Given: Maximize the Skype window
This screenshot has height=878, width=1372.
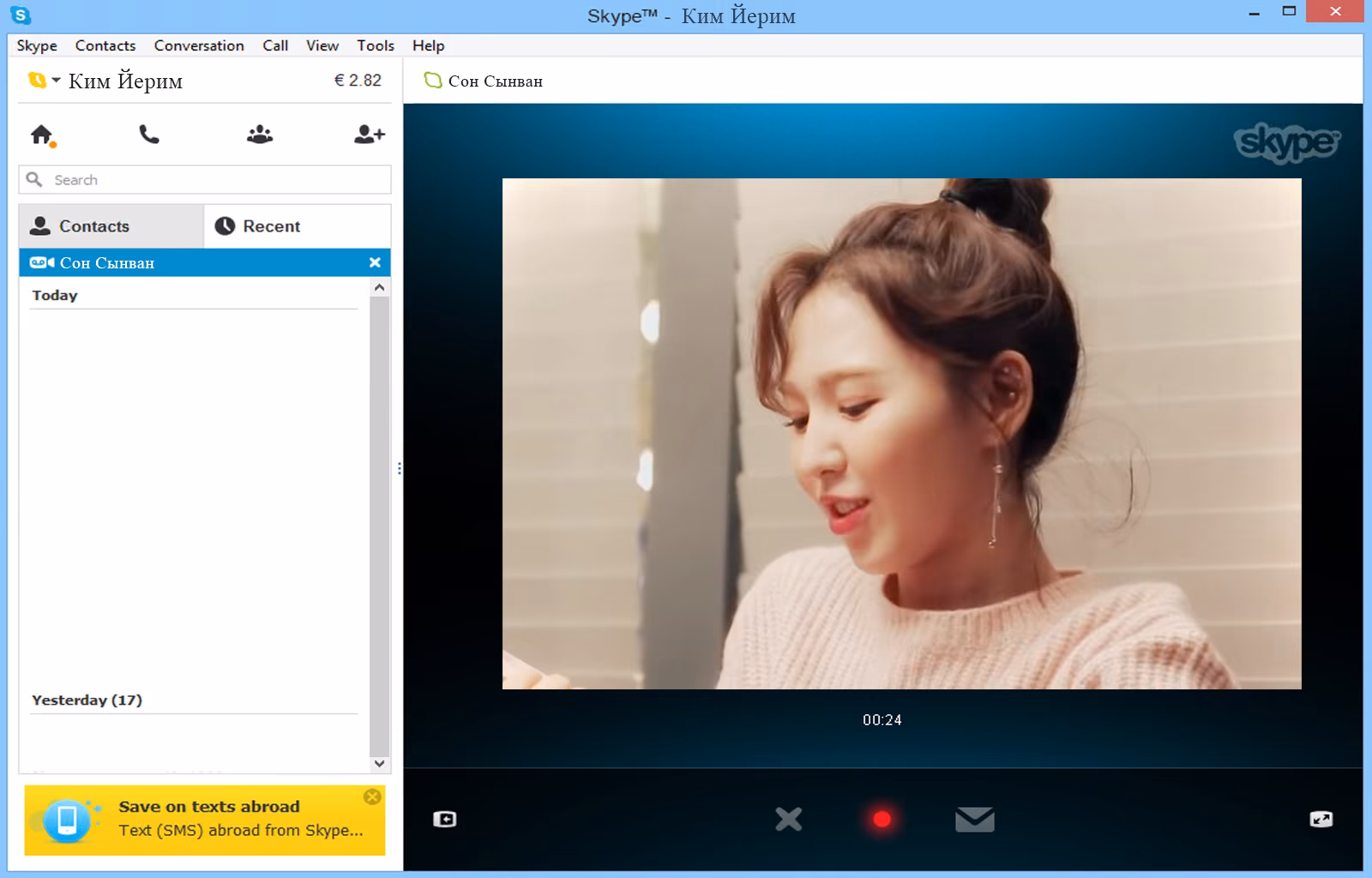Looking at the screenshot, I should (1289, 12).
